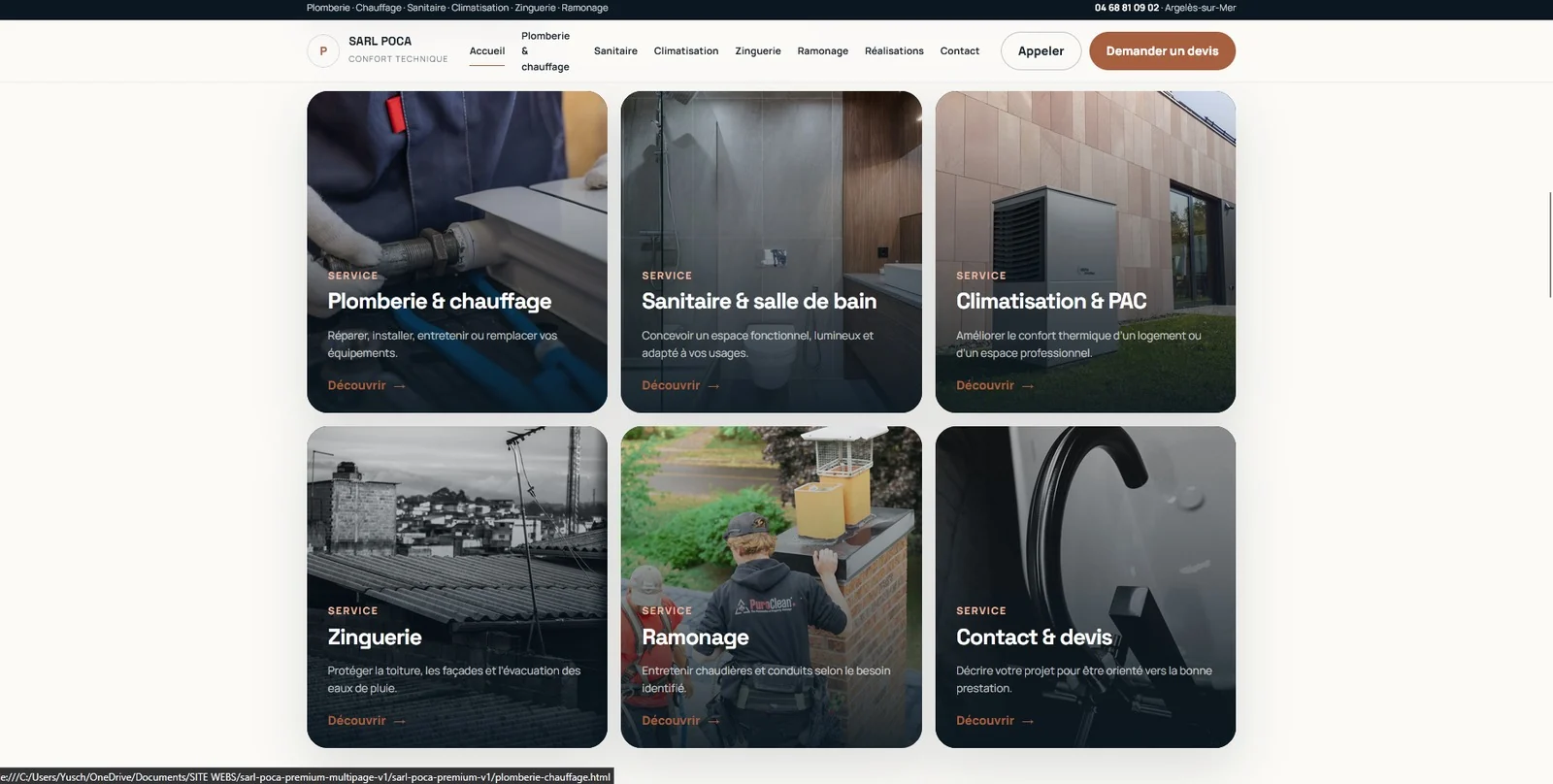The height and width of the screenshot is (784, 1553).
Task: Click the top bar services tagline text
Action: tap(457, 8)
